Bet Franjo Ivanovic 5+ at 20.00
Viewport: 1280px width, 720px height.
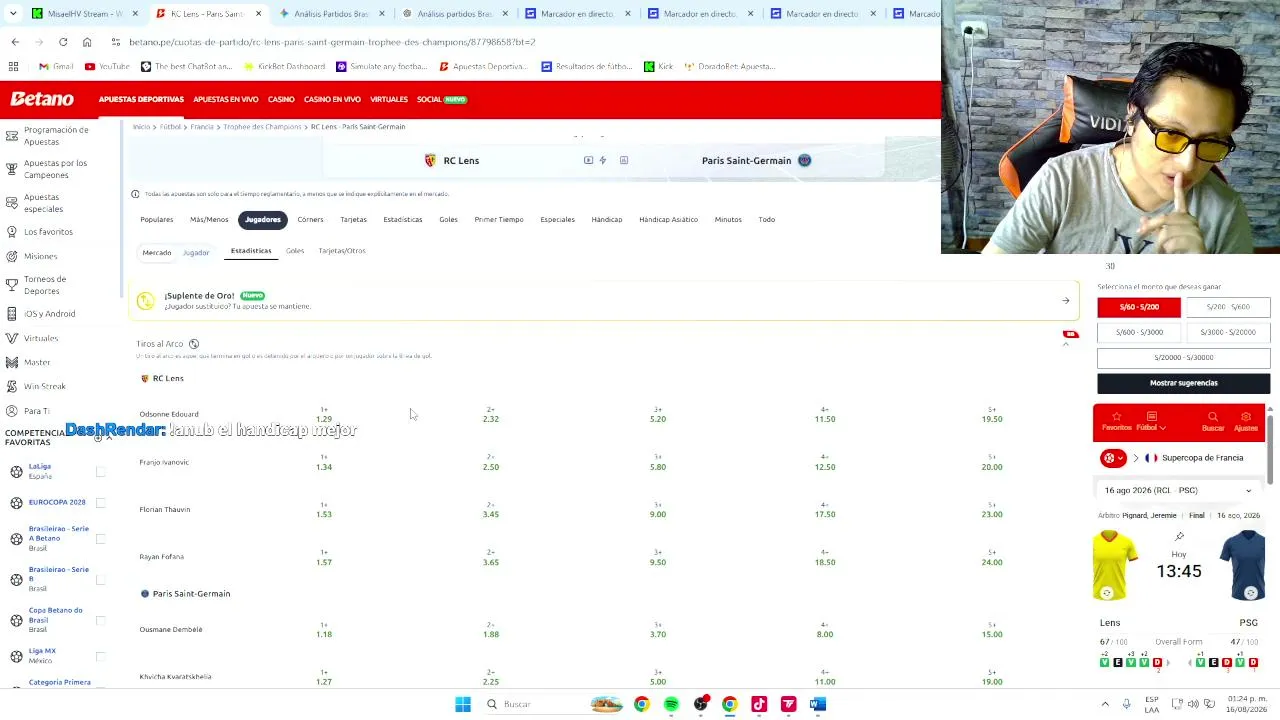pyautogui.click(x=992, y=463)
